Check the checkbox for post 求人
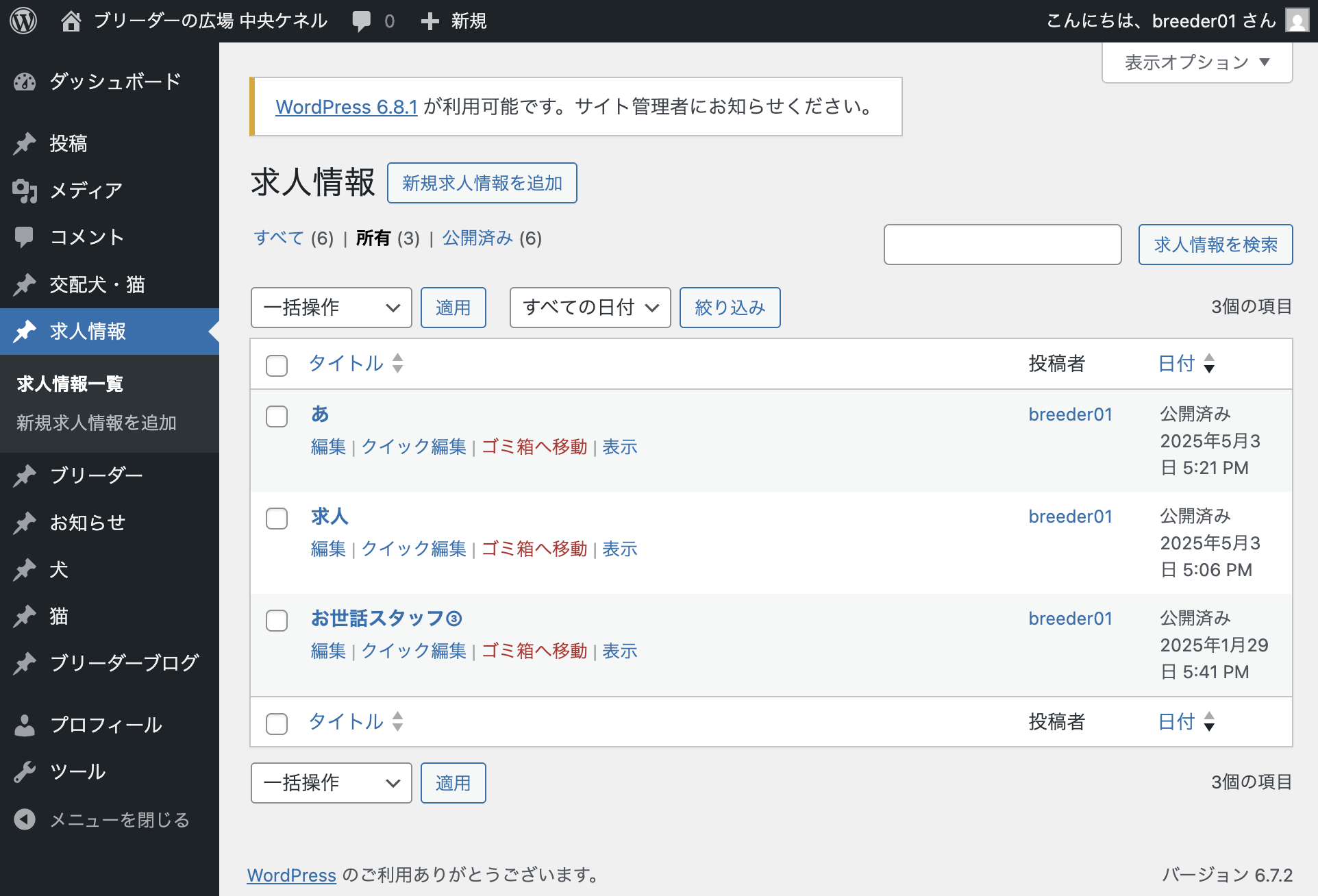The width and height of the screenshot is (1318, 896). click(x=277, y=518)
